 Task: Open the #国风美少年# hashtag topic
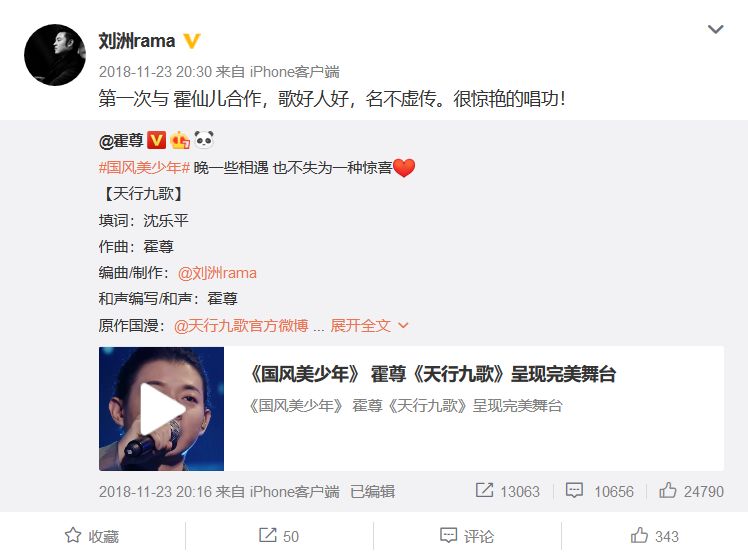point(145,167)
